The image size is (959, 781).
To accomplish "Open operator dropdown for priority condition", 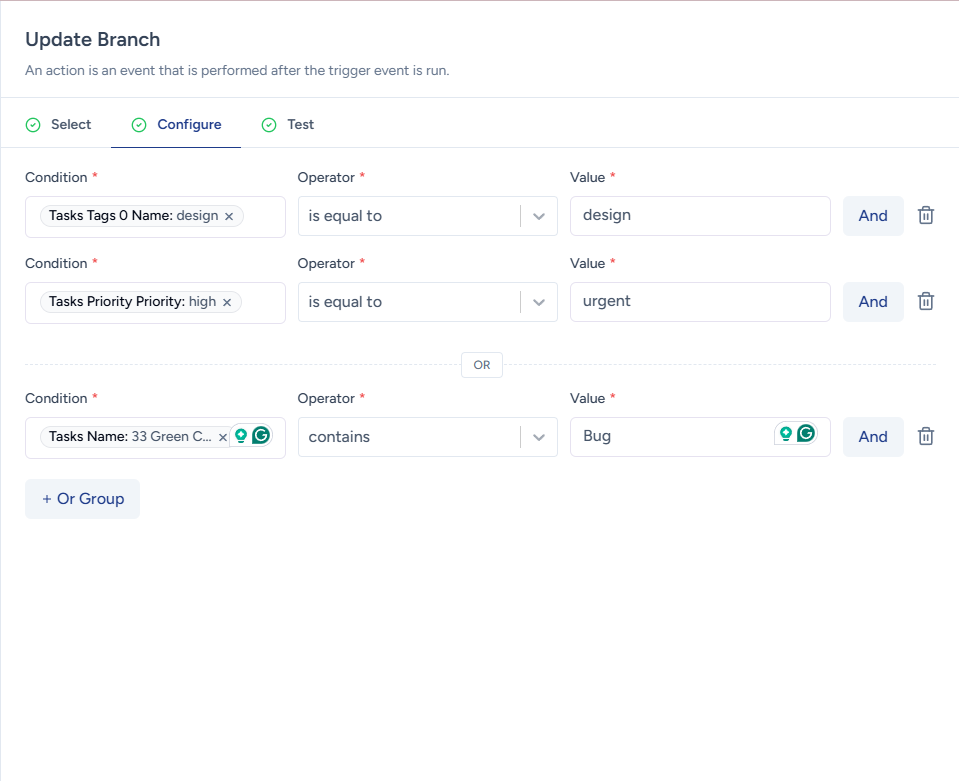I will 539,302.
